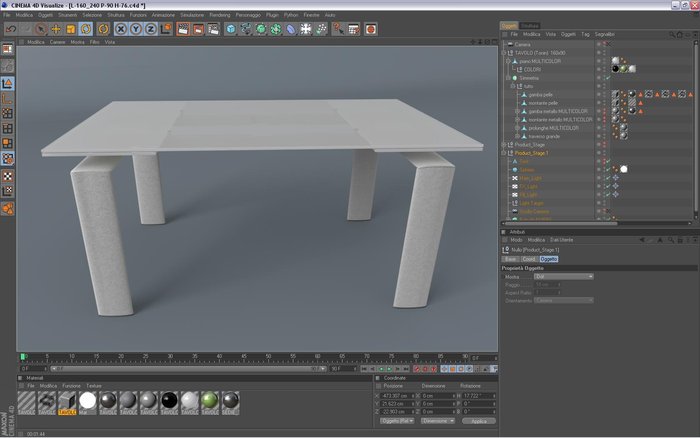Select the Rotate tool icon
This screenshot has width=700, height=438.
pyautogui.click(x=86, y=29)
